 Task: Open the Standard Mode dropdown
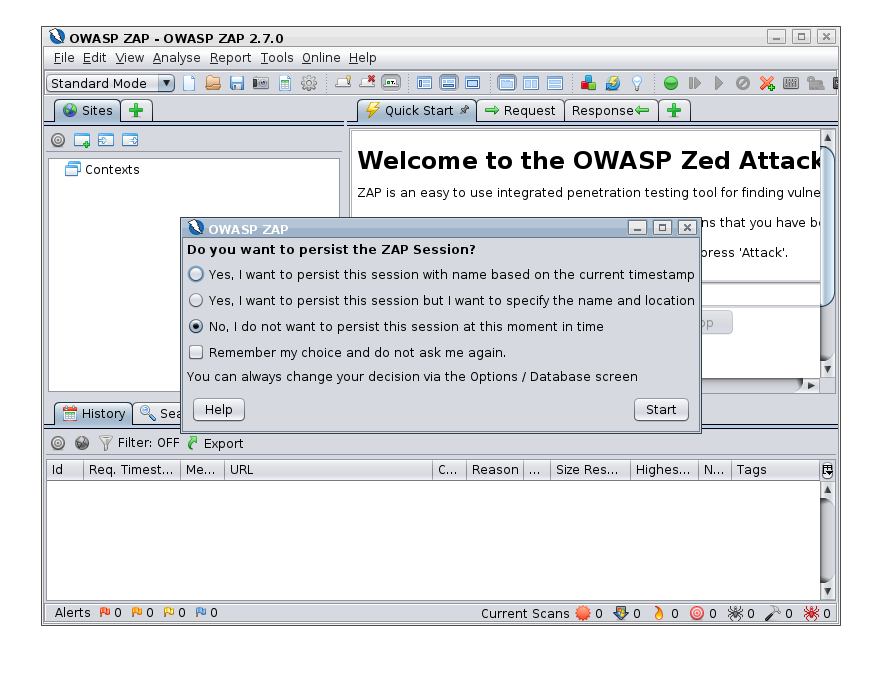coord(110,83)
